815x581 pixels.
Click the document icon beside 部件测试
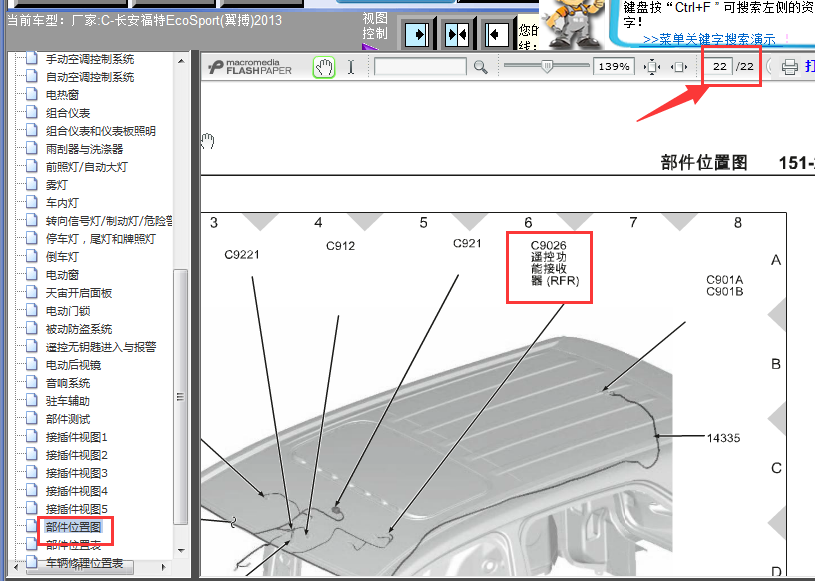(32, 418)
